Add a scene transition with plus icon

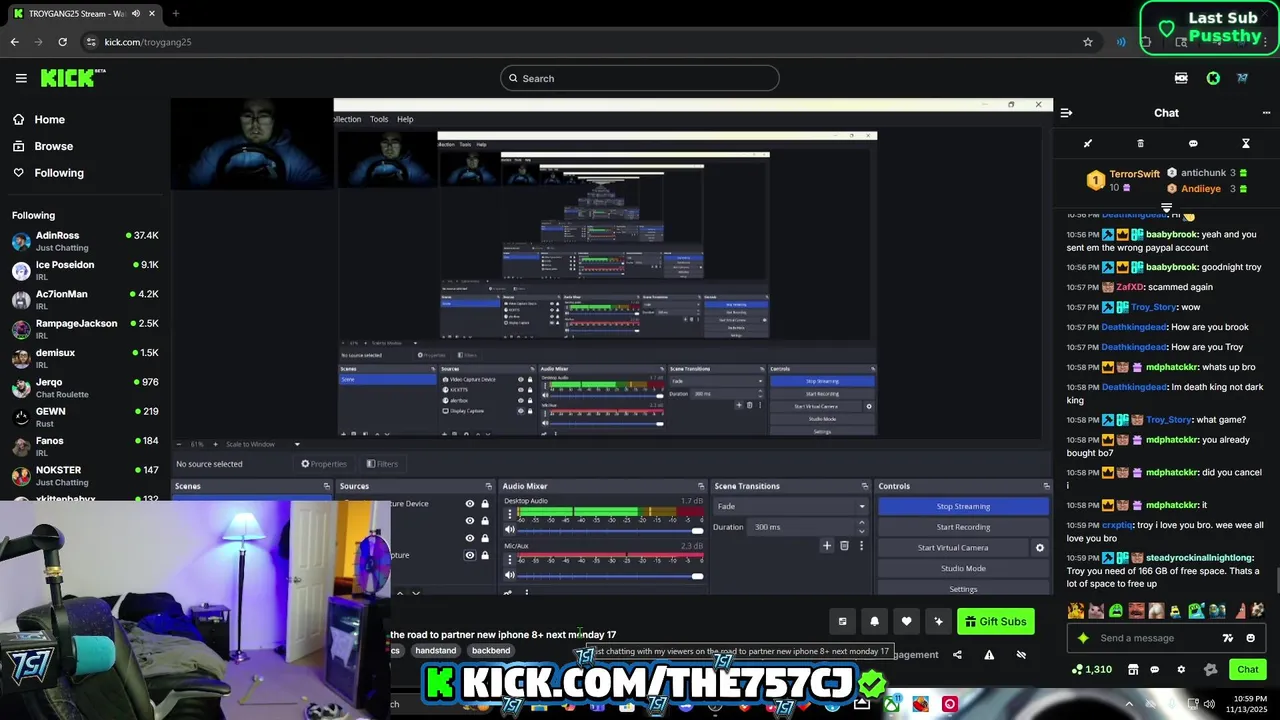click(x=826, y=545)
